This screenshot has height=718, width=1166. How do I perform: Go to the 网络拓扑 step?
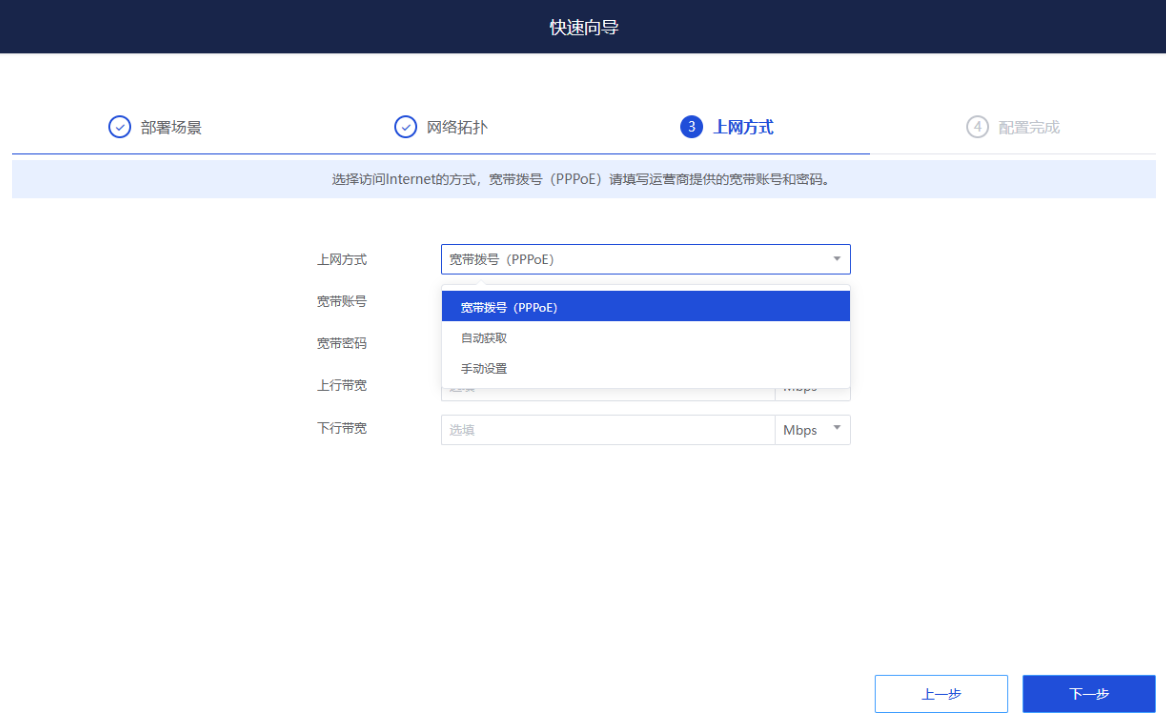pos(457,128)
